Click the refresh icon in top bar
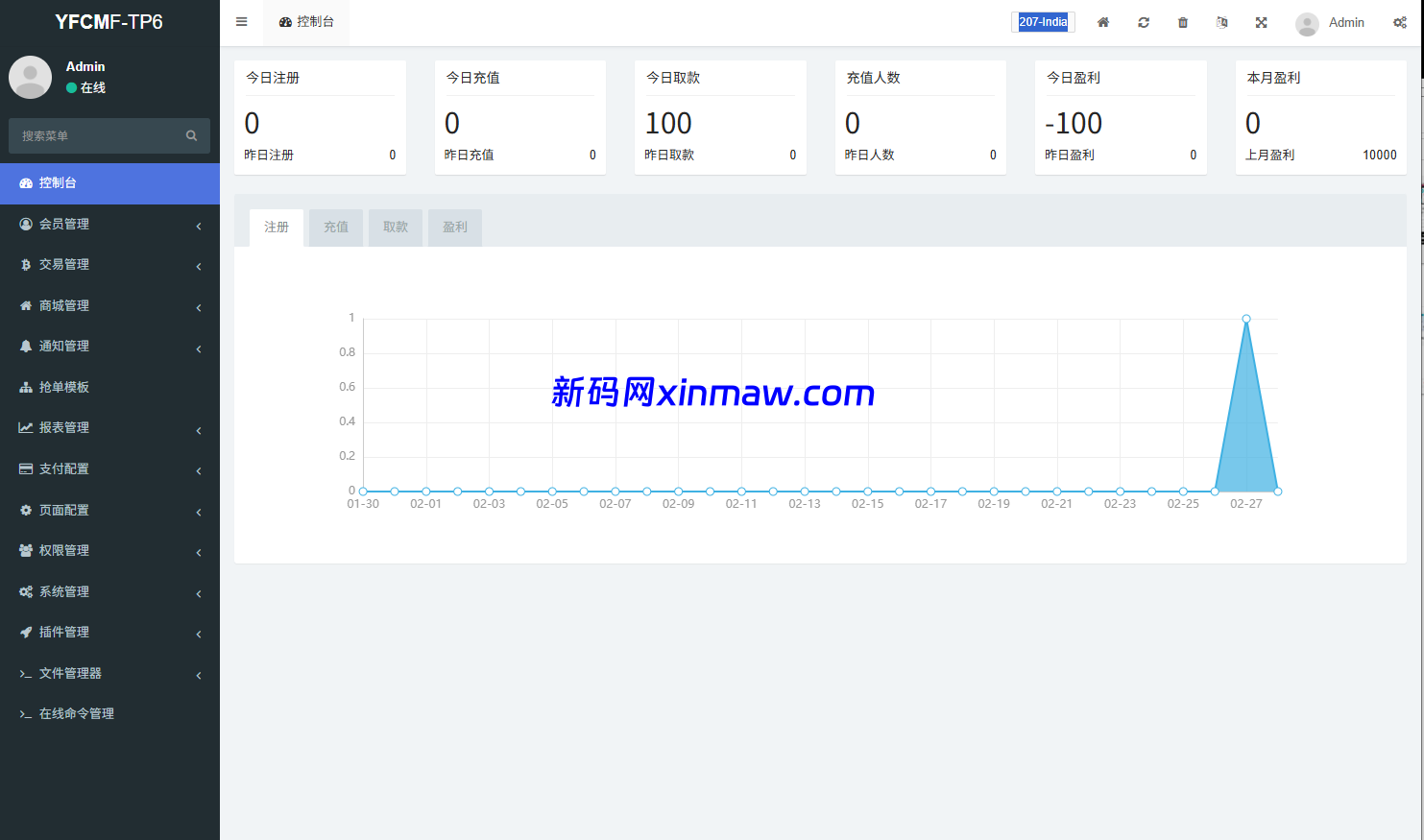The height and width of the screenshot is (840, 1424). click(1144, 22)
